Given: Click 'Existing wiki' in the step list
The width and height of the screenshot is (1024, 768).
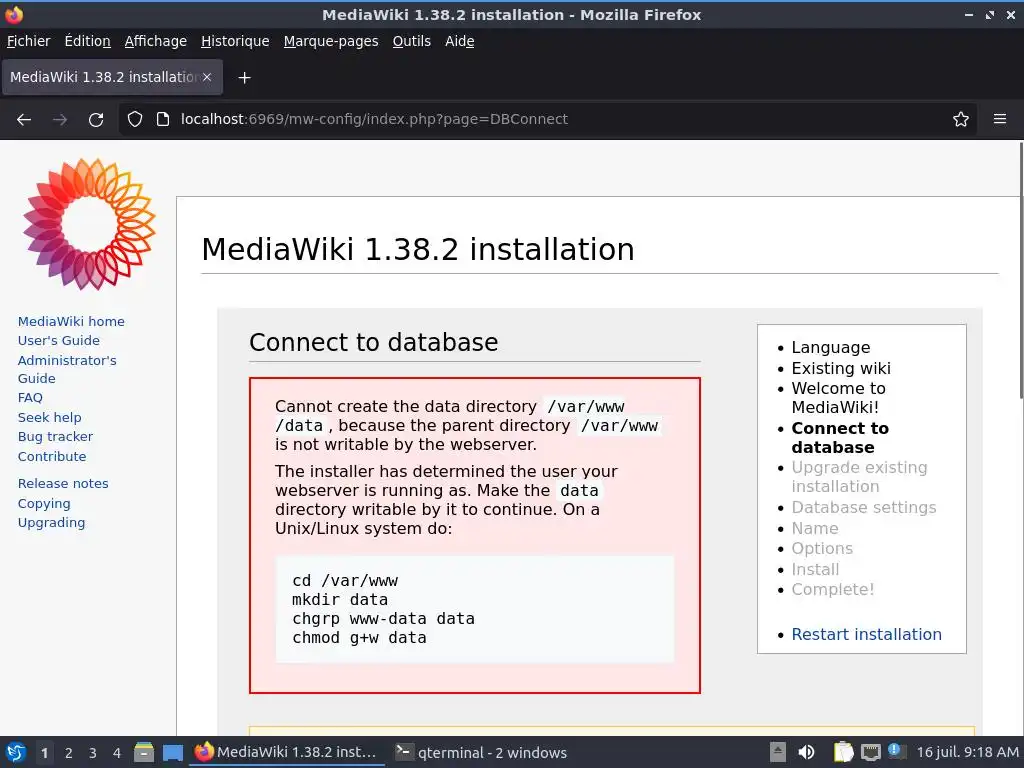Looking at the screenshot, I should click(841, 368).
